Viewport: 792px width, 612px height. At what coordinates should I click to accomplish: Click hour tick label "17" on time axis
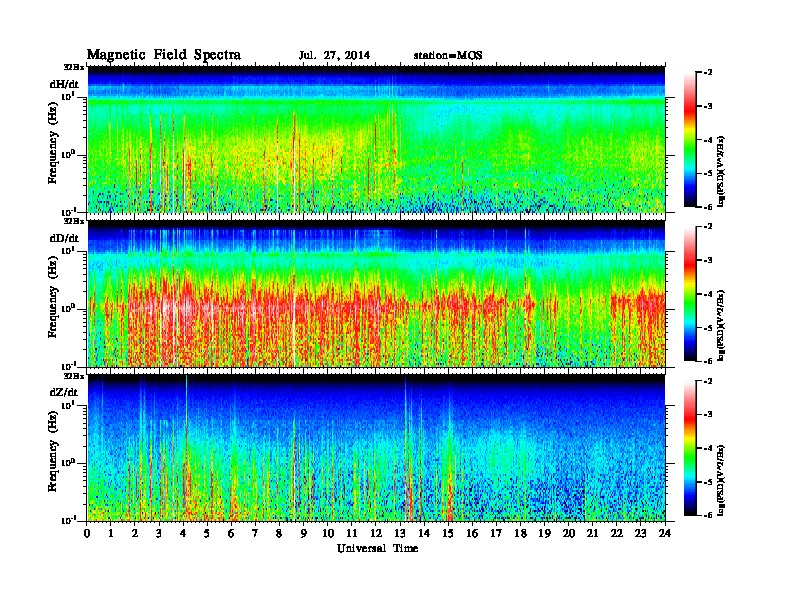point(496,533)
